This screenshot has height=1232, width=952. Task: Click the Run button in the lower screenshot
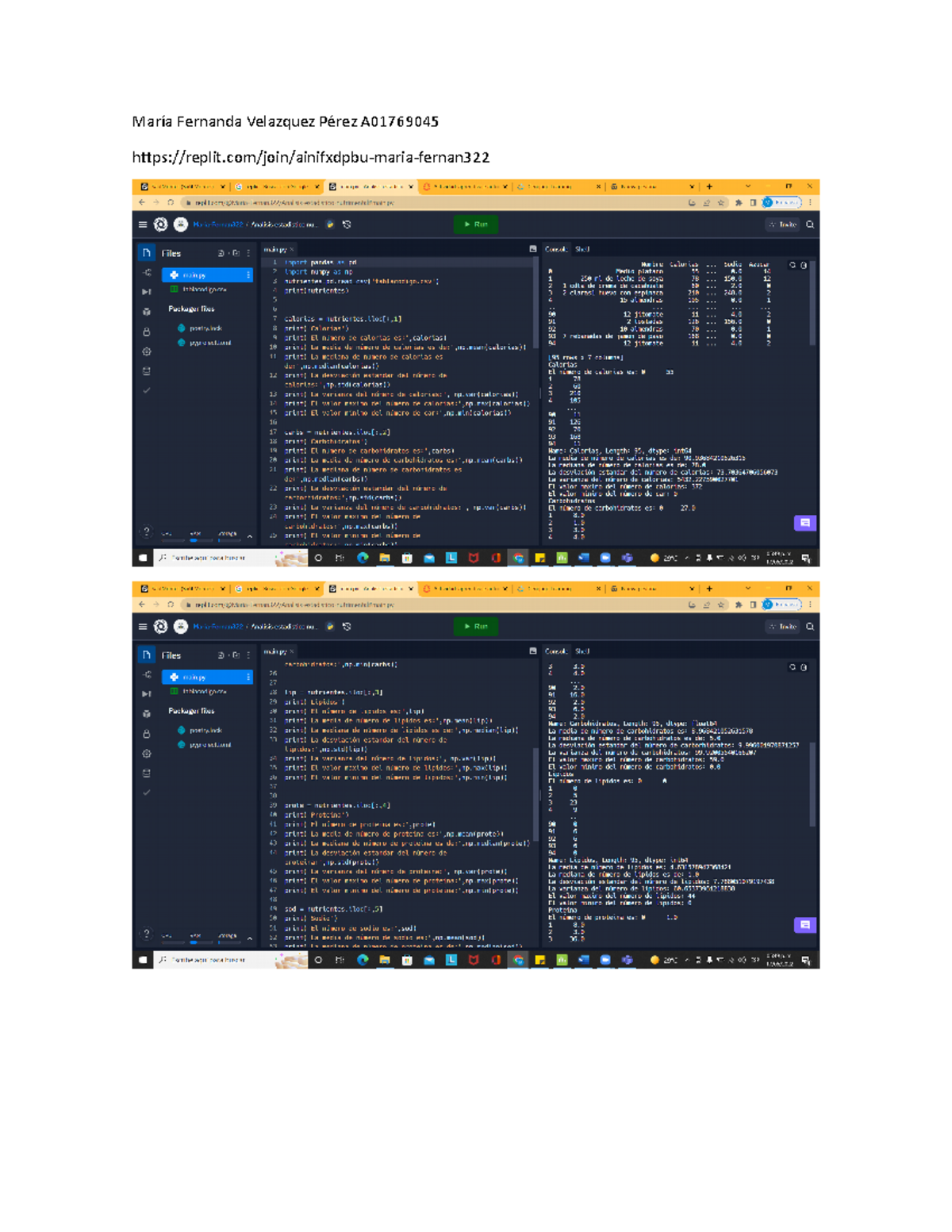click(x=476, y=627)
